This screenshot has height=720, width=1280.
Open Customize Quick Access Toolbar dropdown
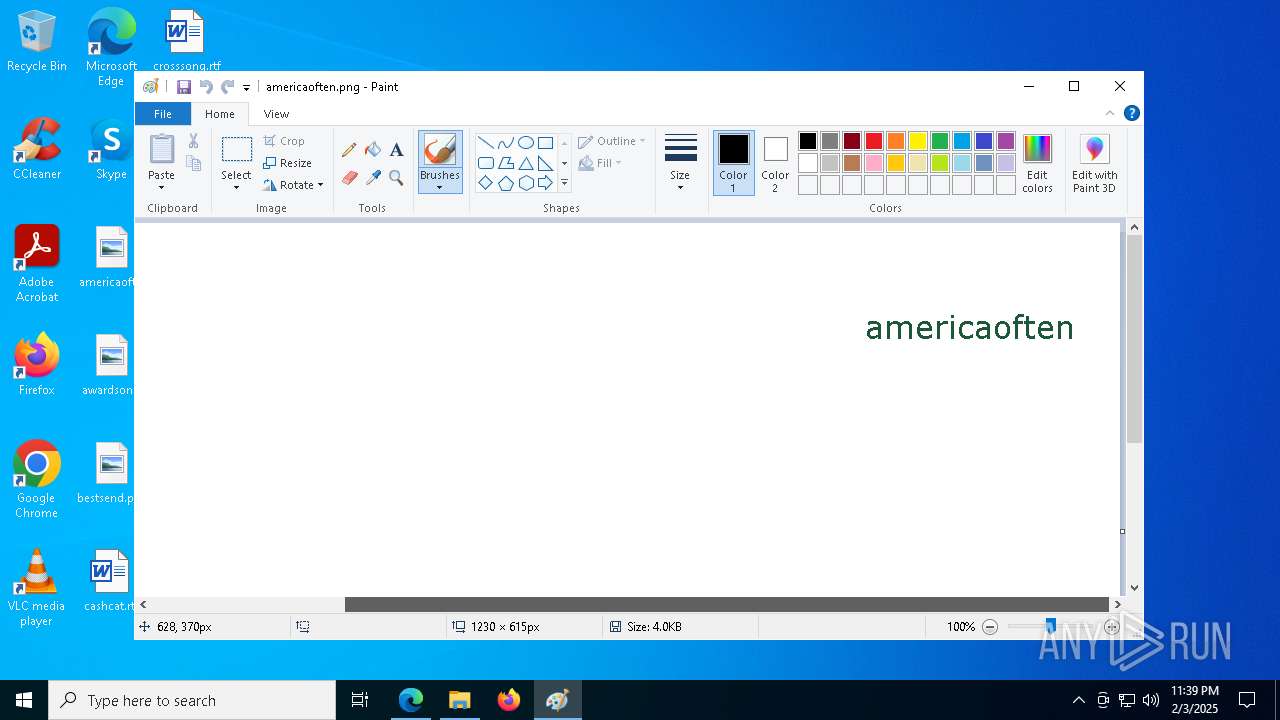click(246, 88)
